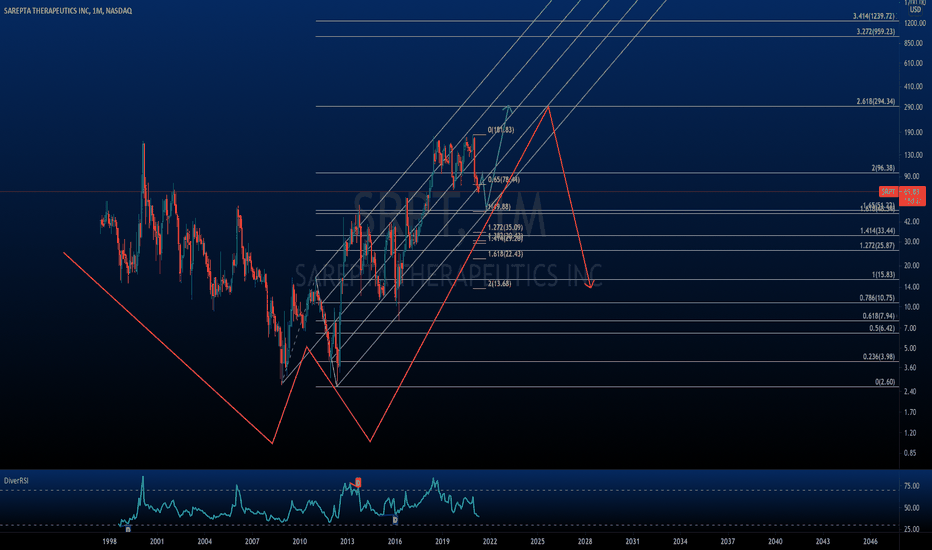Click the 1.272(35.09) retracement label
This screenshot has height=550, width=932.
click(505, 228)
